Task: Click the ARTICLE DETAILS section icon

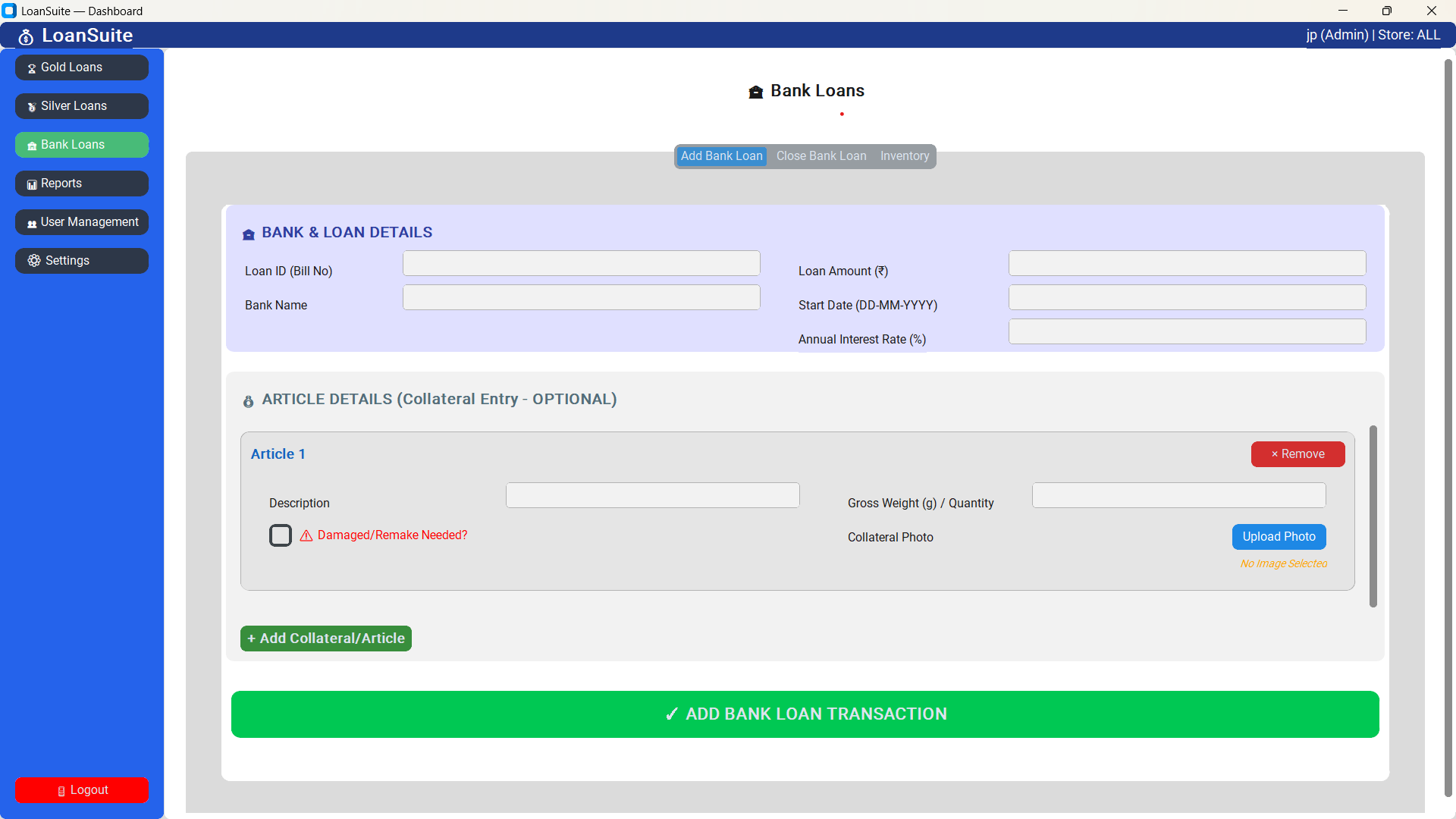Action: click(x=249, y=401)
